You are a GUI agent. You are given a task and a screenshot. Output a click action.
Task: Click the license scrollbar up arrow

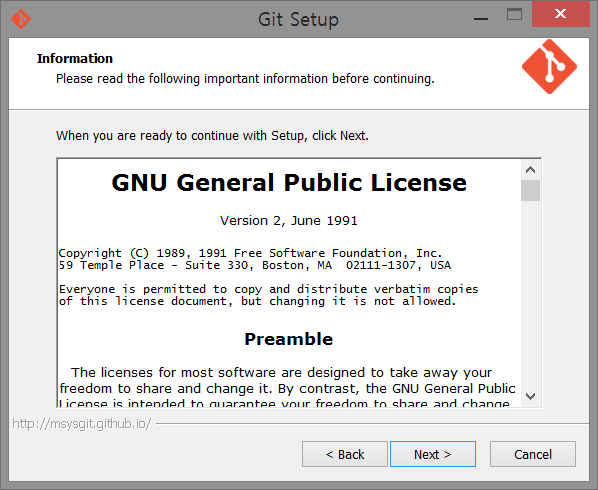coord(530,170)
